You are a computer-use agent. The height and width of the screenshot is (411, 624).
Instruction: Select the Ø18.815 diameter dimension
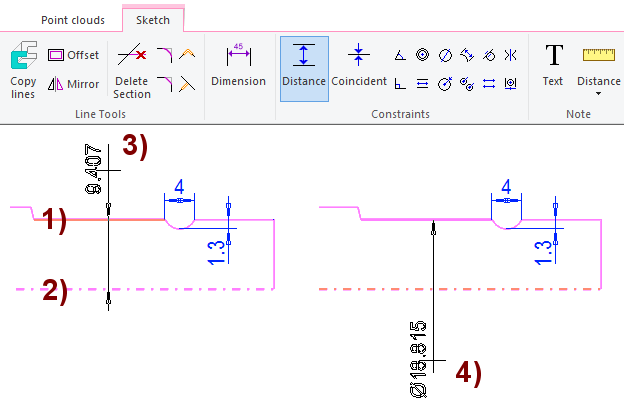(x=418, y=359)
